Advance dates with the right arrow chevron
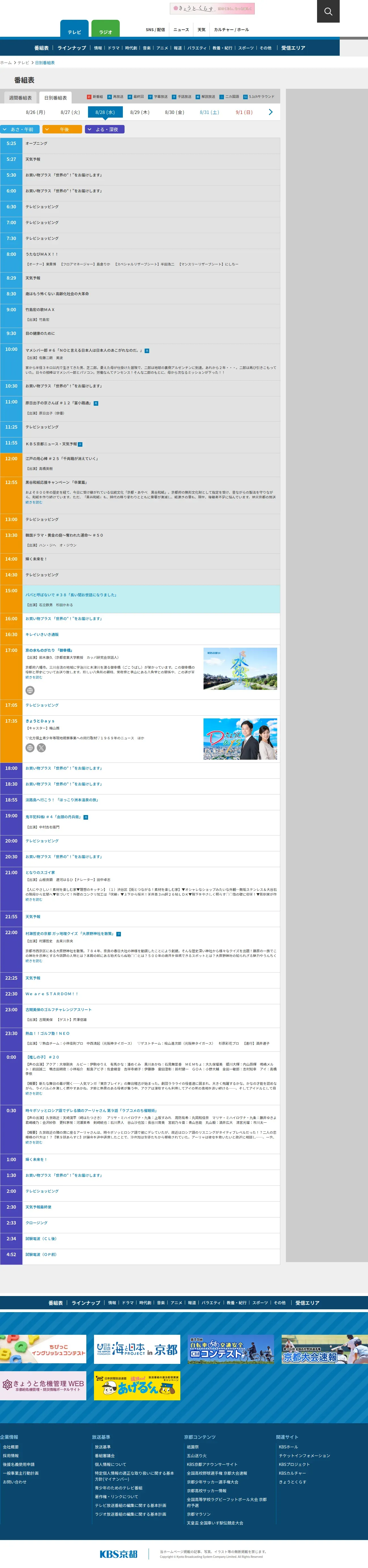The image size is (368, 1568). click(x=271, y=112)
